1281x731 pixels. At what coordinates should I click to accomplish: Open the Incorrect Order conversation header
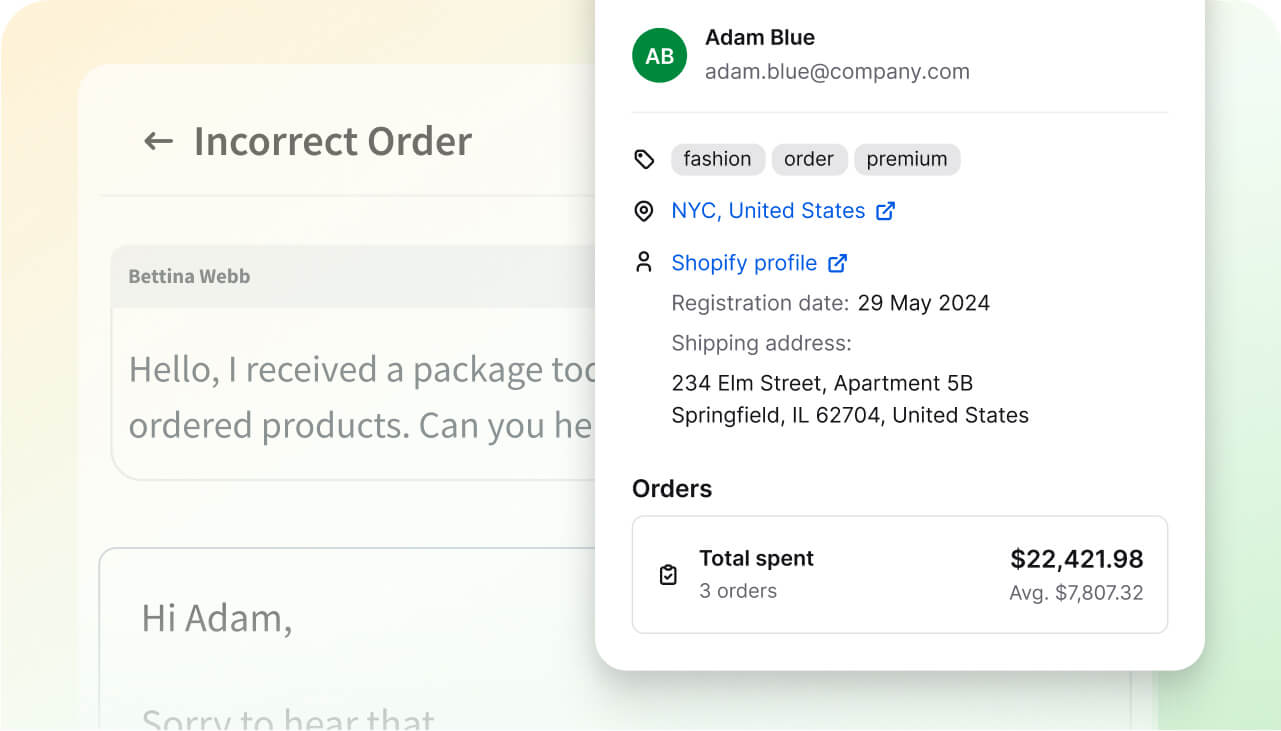click(x=333, y=141)
